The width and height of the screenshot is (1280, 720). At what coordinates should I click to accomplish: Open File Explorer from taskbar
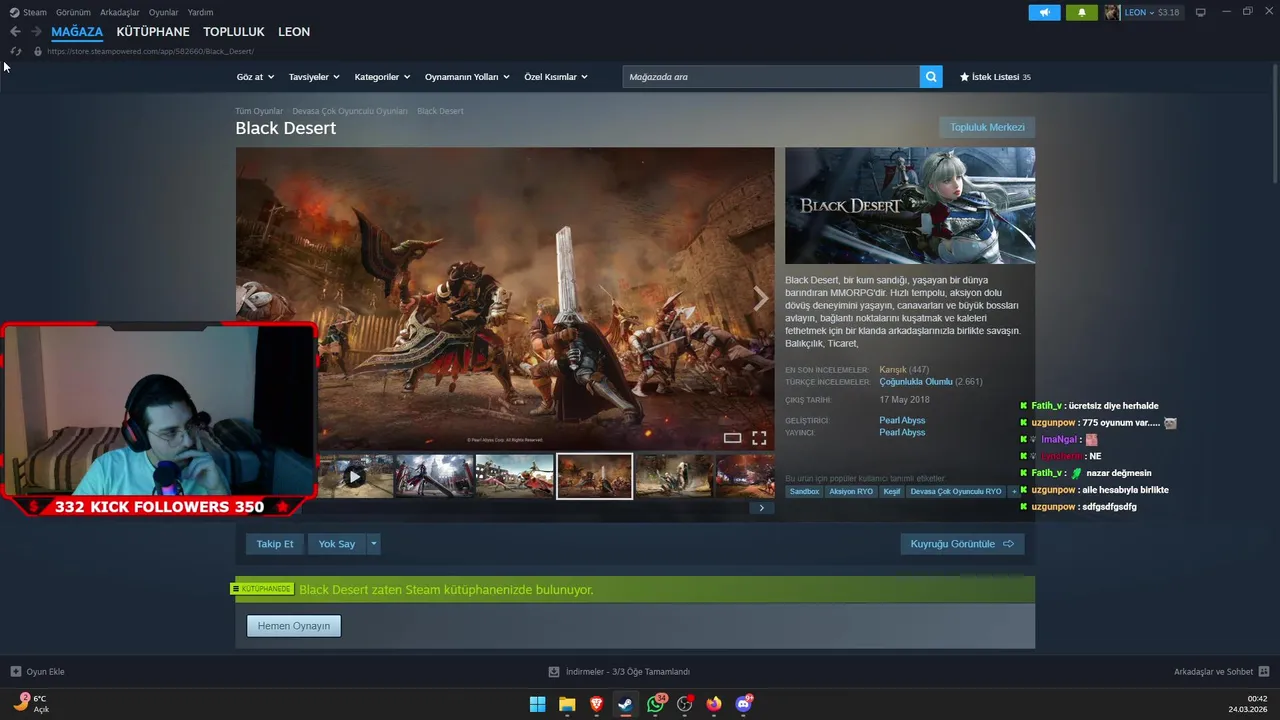pyautogui.click(x=567, y=704)
